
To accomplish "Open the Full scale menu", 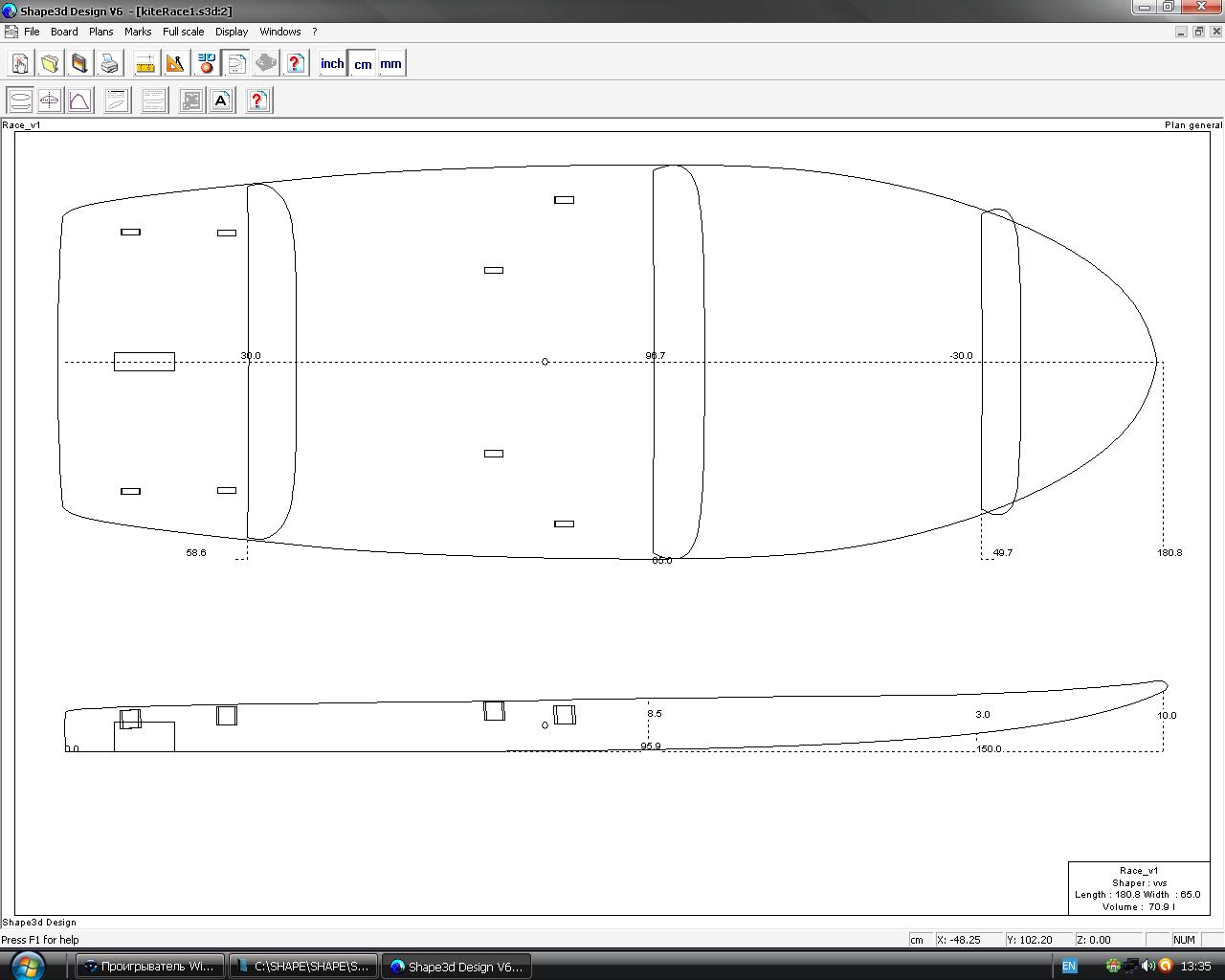I will pyautogui.click(x=183, y=32).
